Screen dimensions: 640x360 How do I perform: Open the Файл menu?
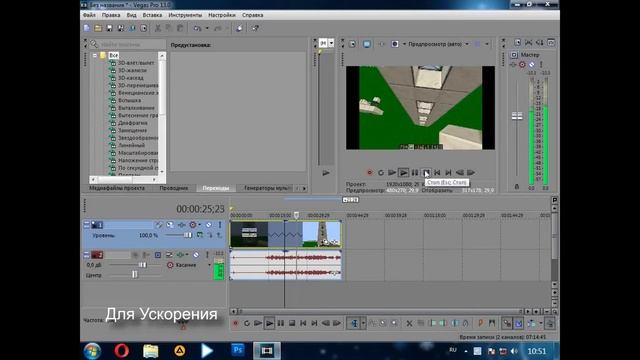click(x=89, y=15)
